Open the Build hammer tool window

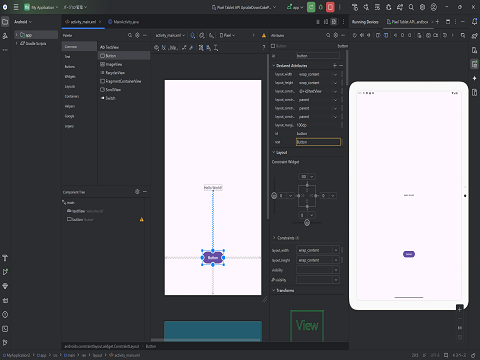(5, 258)
